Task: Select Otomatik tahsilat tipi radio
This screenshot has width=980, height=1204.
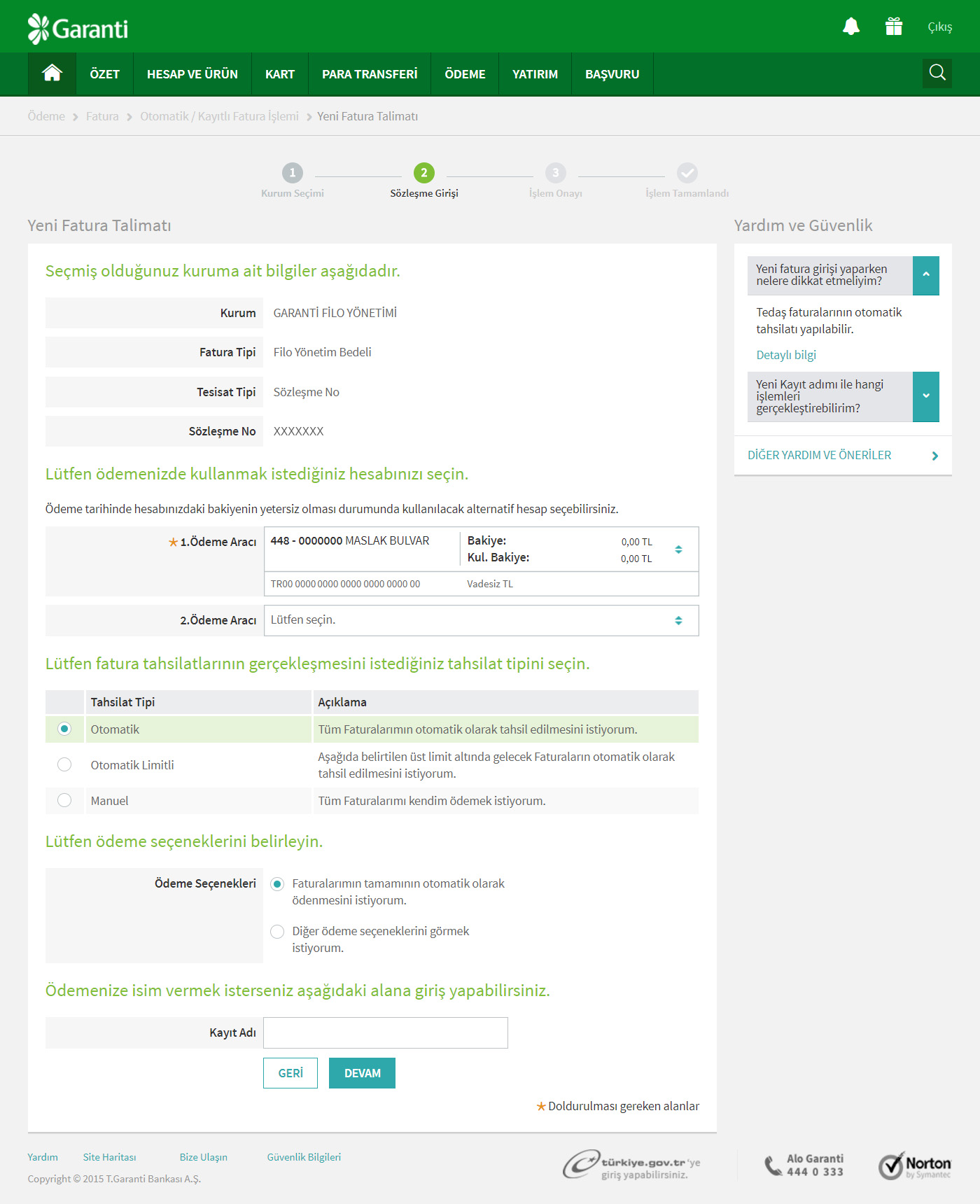Action: point(64,729)
